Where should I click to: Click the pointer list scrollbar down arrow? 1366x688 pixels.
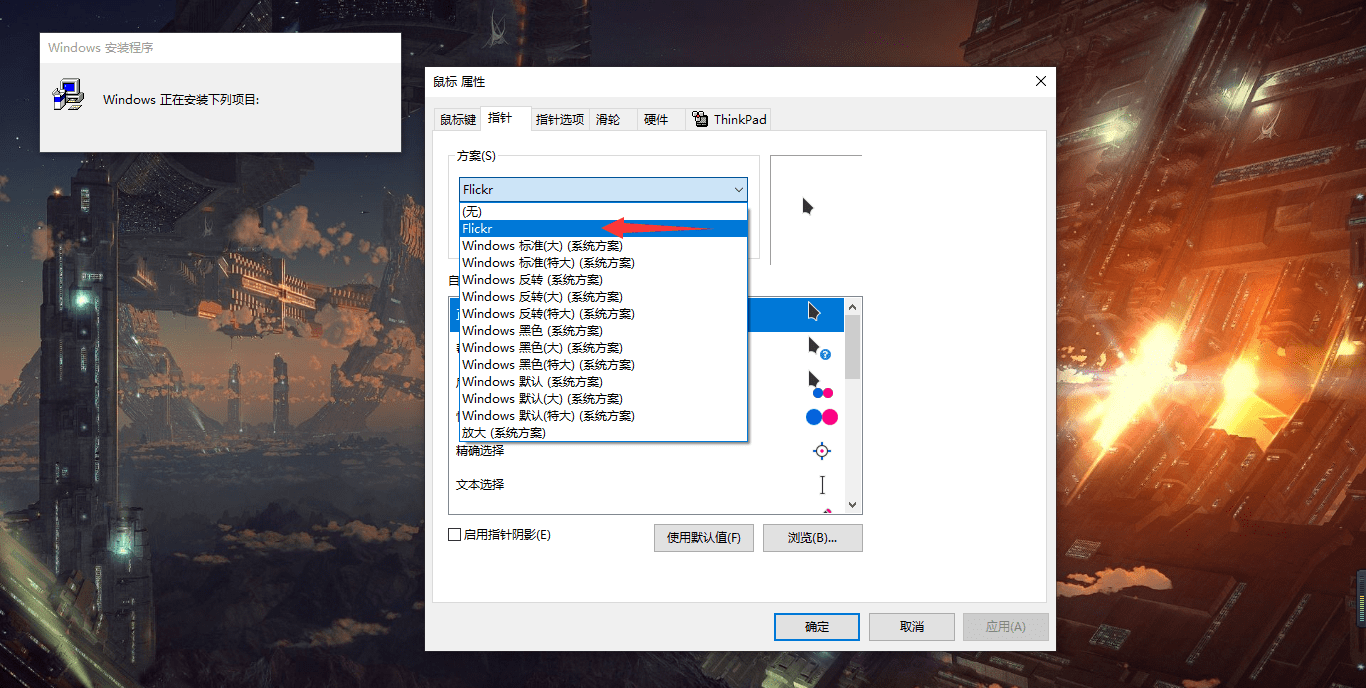click(852, 506)
